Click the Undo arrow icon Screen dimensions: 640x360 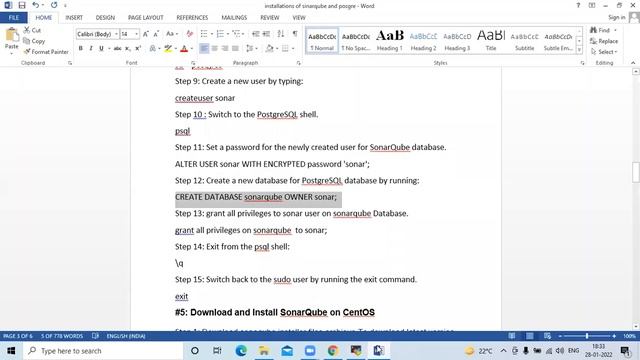point(36,5)
